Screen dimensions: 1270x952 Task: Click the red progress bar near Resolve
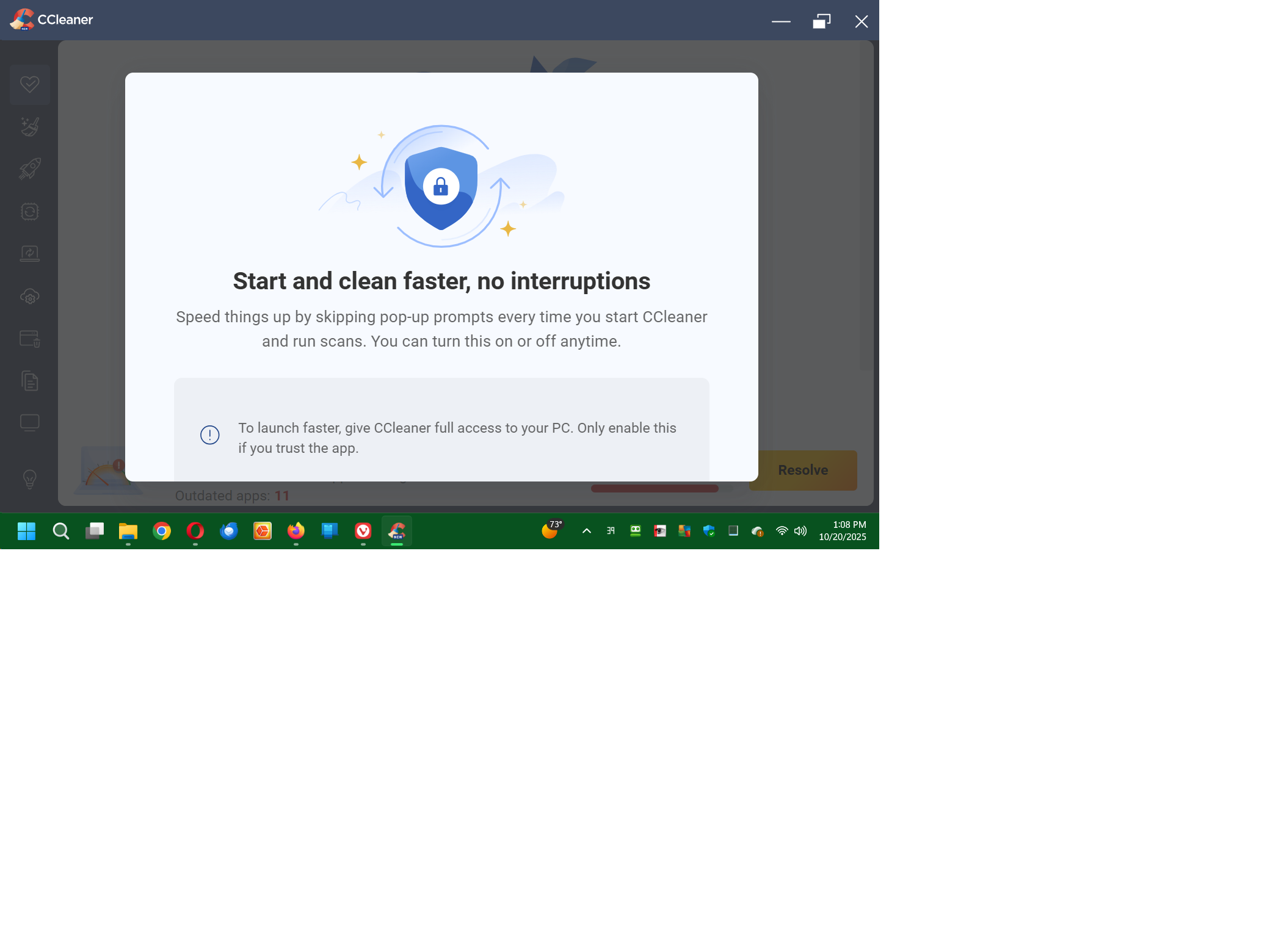654,488
